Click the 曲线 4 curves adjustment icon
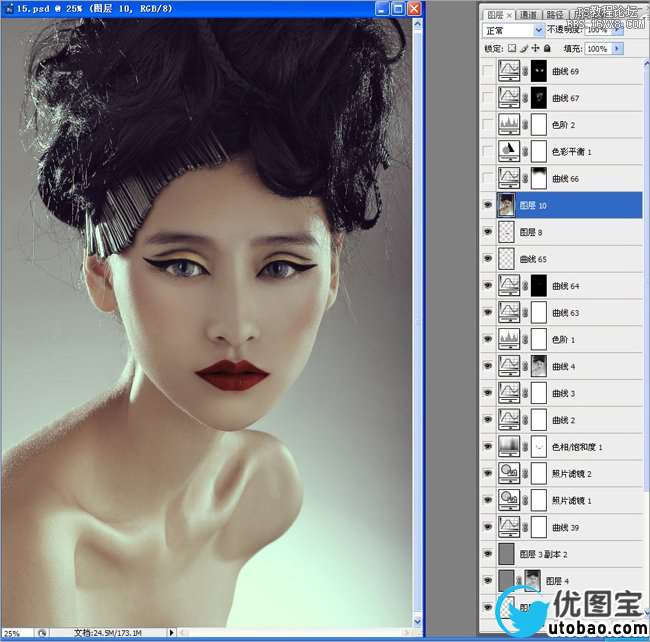 (x=509, y=366)
